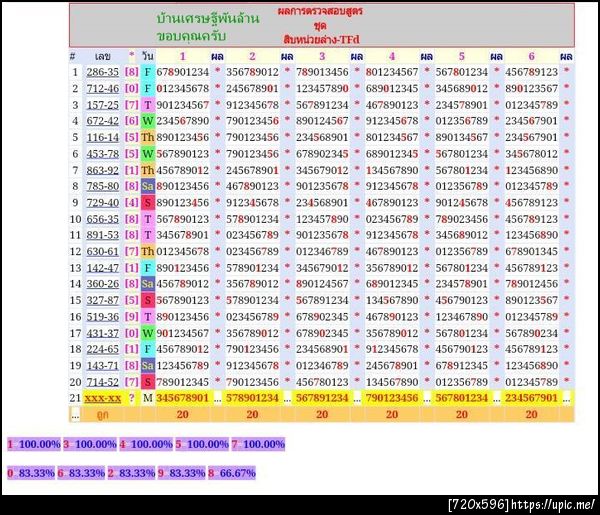Image resolution: width=600 pixels, height=515 pixels.
Task: Open the 630-61 number link
Action: tap(103, 251)
